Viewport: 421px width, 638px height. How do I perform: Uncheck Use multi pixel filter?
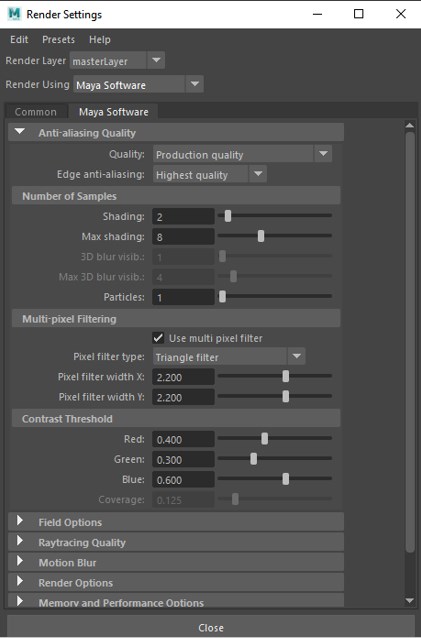[158, 338]
